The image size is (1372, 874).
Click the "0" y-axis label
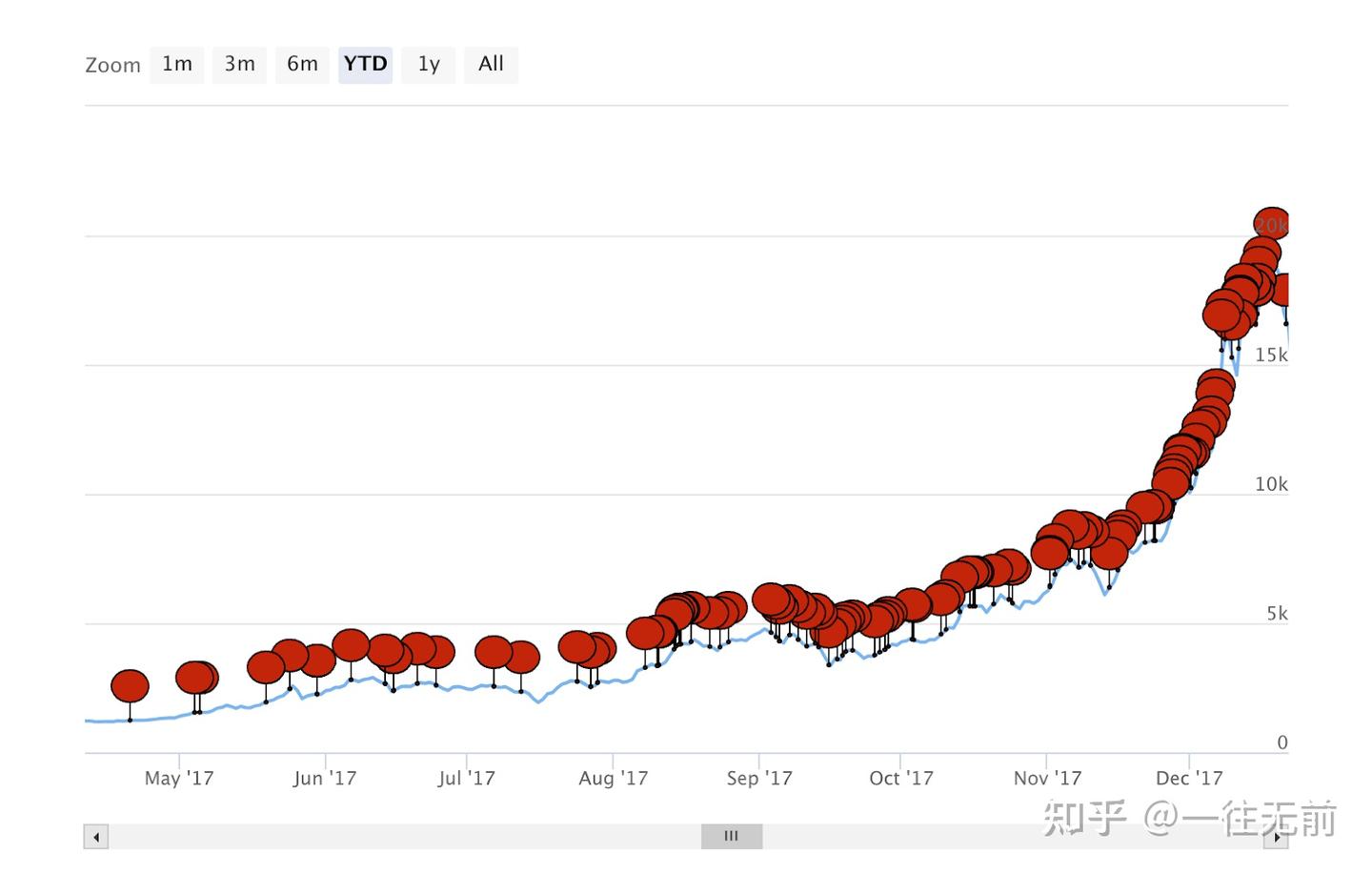(1282, 742)
